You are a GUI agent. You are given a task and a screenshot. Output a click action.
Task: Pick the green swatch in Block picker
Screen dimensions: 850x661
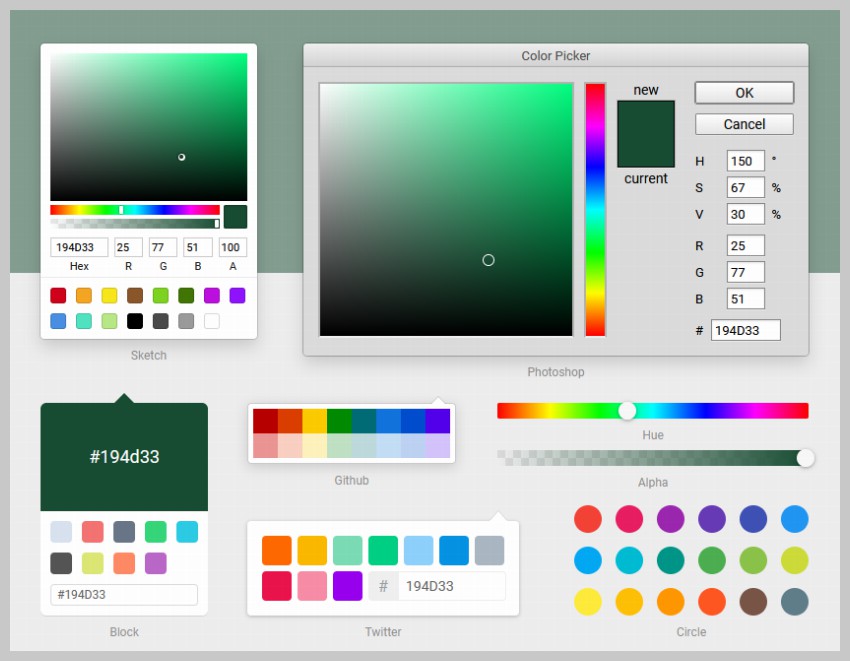coord(155,532)
